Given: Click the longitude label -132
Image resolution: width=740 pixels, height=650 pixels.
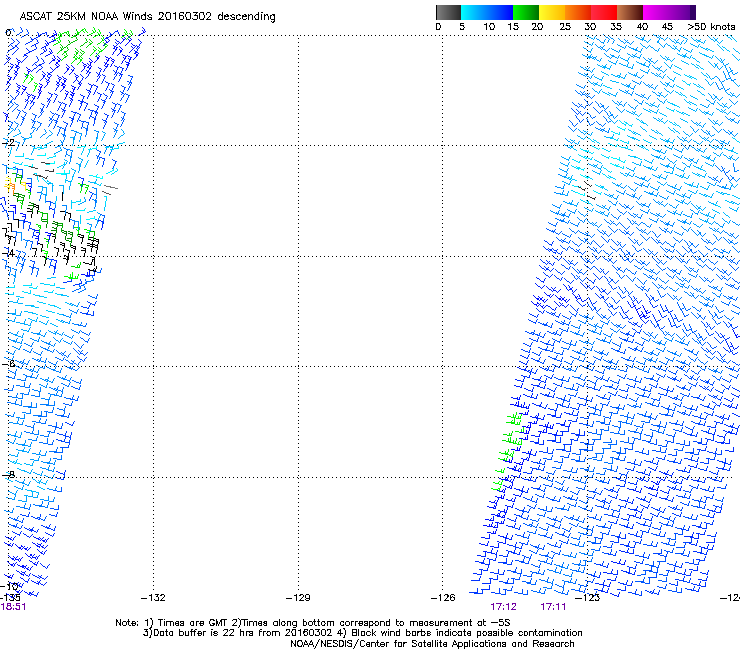Looking at the screenshot, I should coord(153,598).
